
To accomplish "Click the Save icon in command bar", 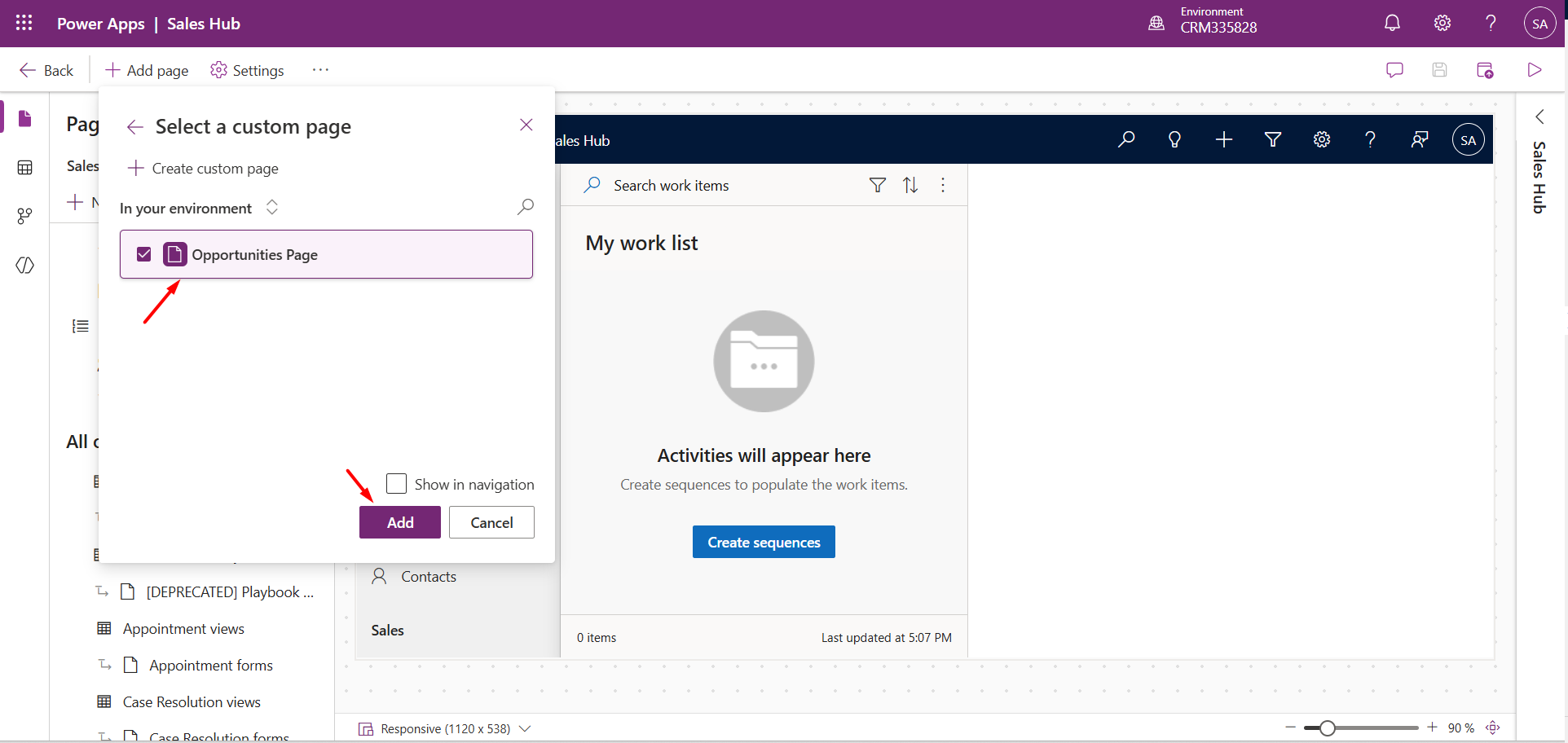I will pyautogui.click(x=1439, y=70).
